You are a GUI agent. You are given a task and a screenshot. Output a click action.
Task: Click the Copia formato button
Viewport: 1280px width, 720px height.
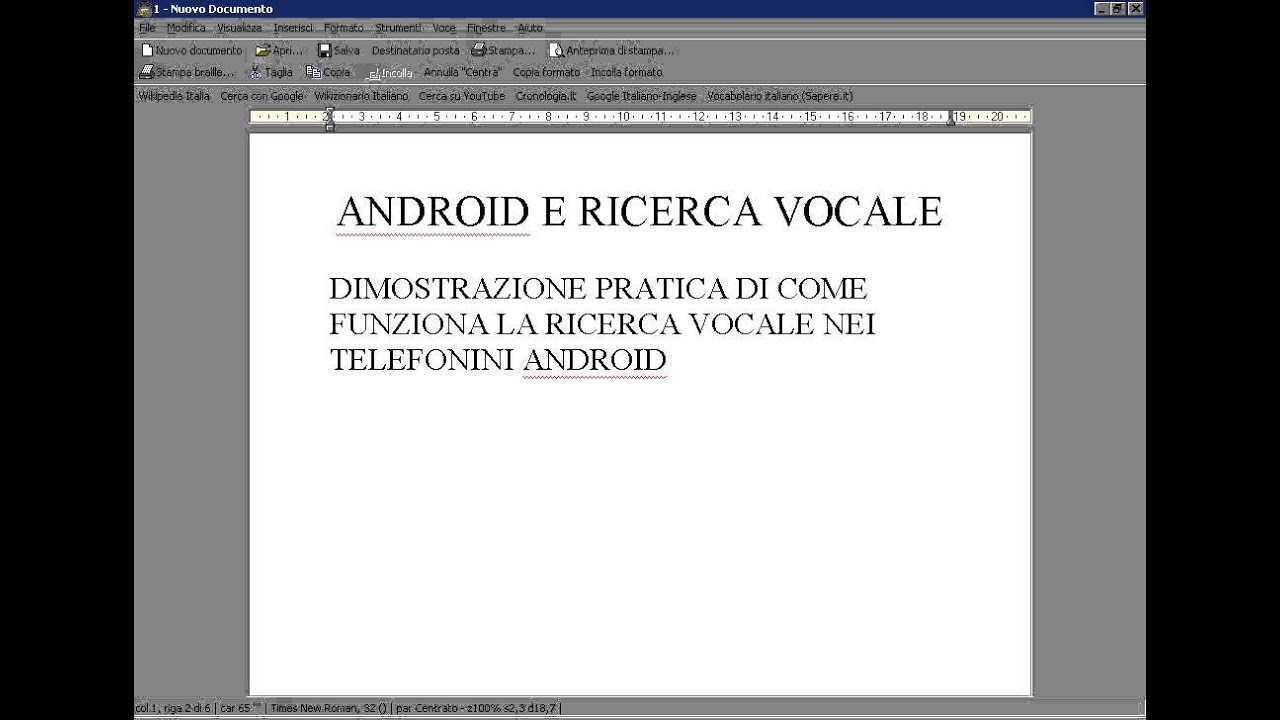coord(546,72)
